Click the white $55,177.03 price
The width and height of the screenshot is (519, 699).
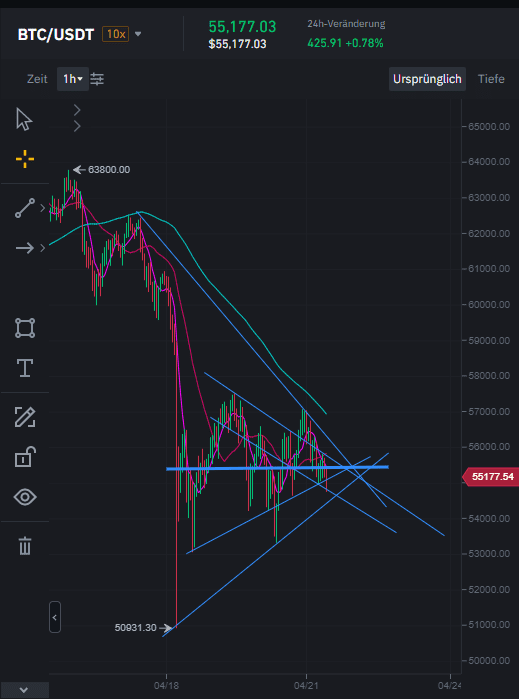[237, 44]
